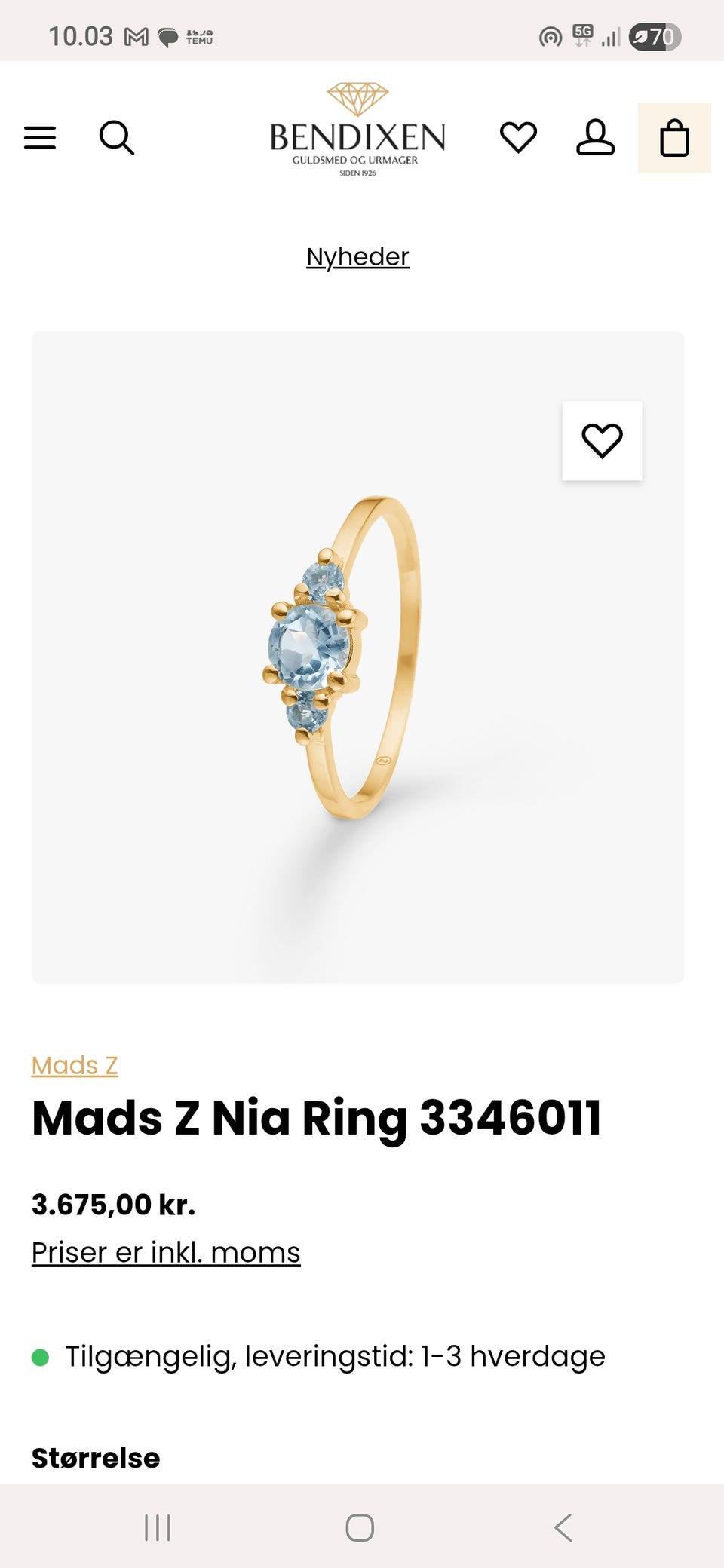The width and height of the screenshot is (724, 1568).
Task: Open the Nyheder breadcrumb link
Action: (x=357, y=257)
